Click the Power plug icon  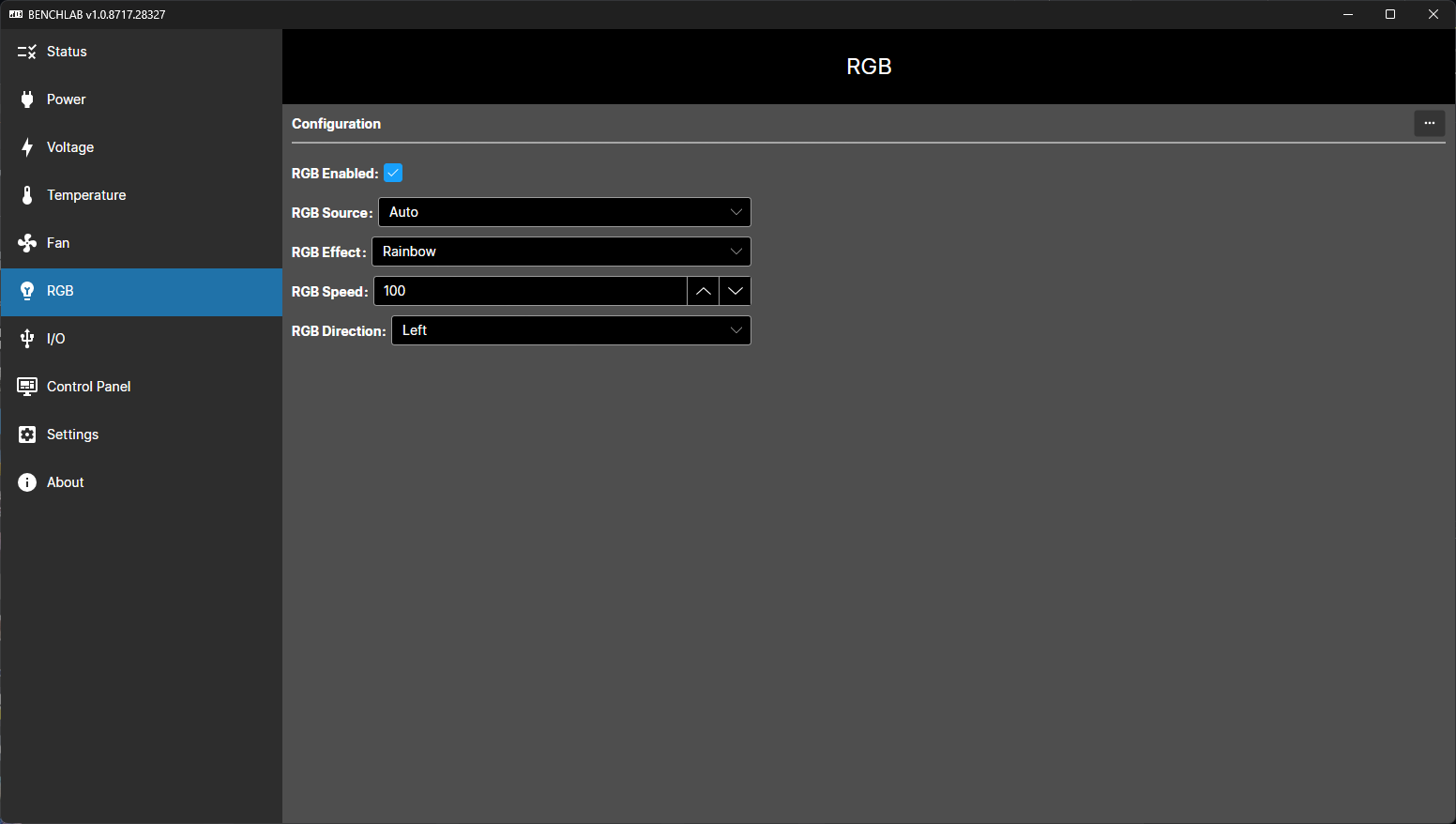[27, 99]
